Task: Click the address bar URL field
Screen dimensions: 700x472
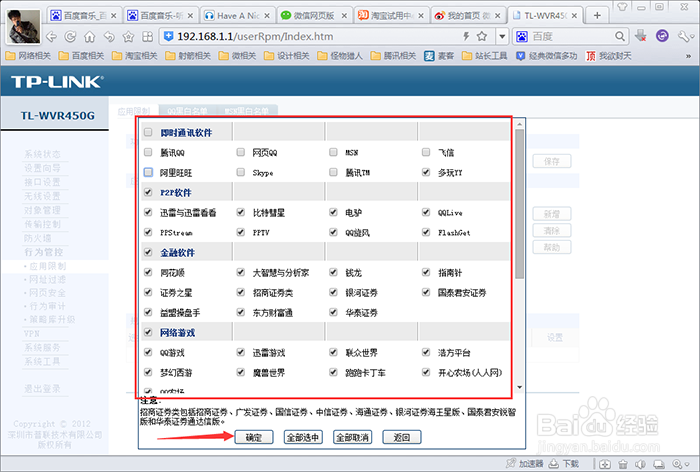Action: pos(312,37)
